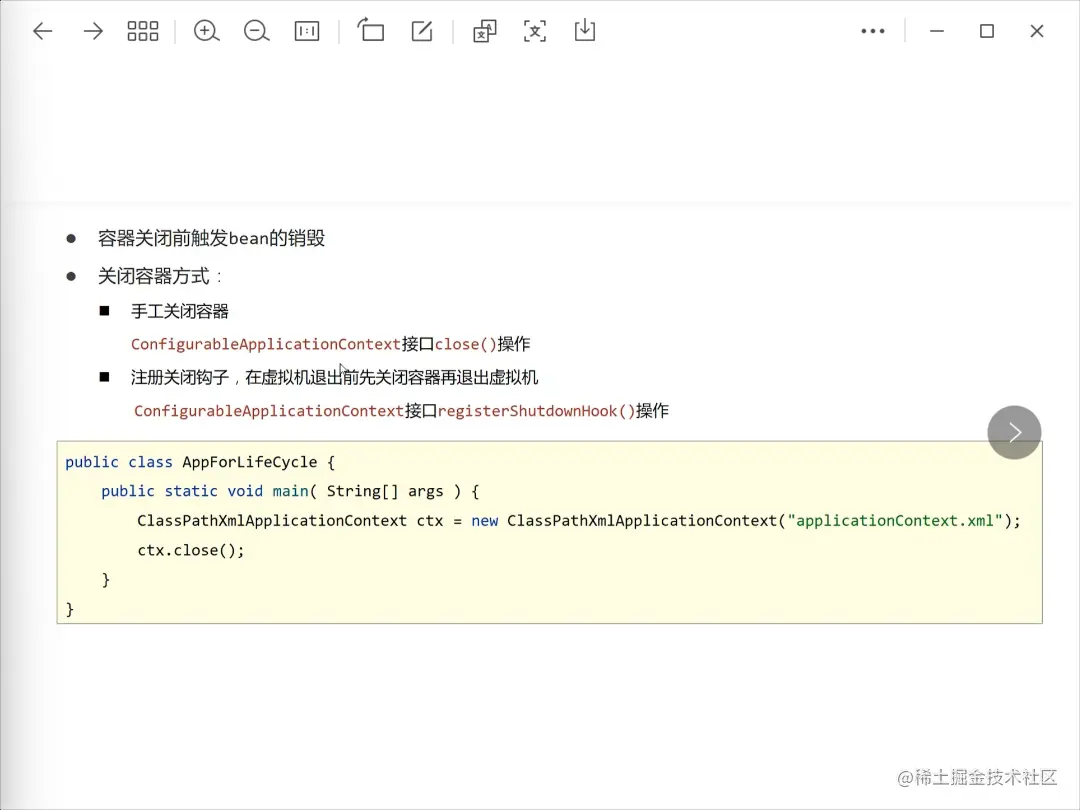This screenshot has height=810, width=1080.
Task: Go to the previous image
Action: click(42, 31)
